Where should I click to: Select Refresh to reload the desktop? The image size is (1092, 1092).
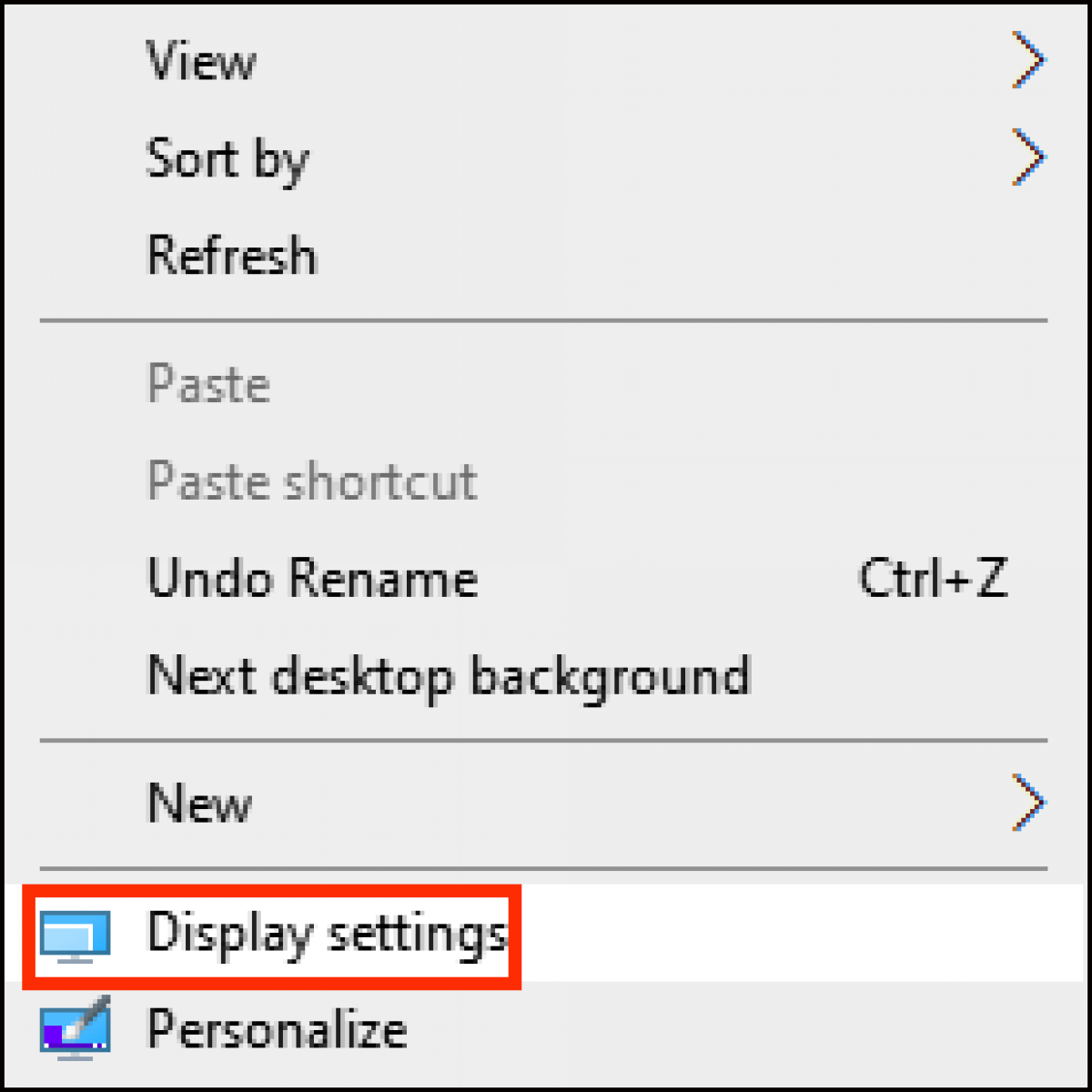point(230,255)
